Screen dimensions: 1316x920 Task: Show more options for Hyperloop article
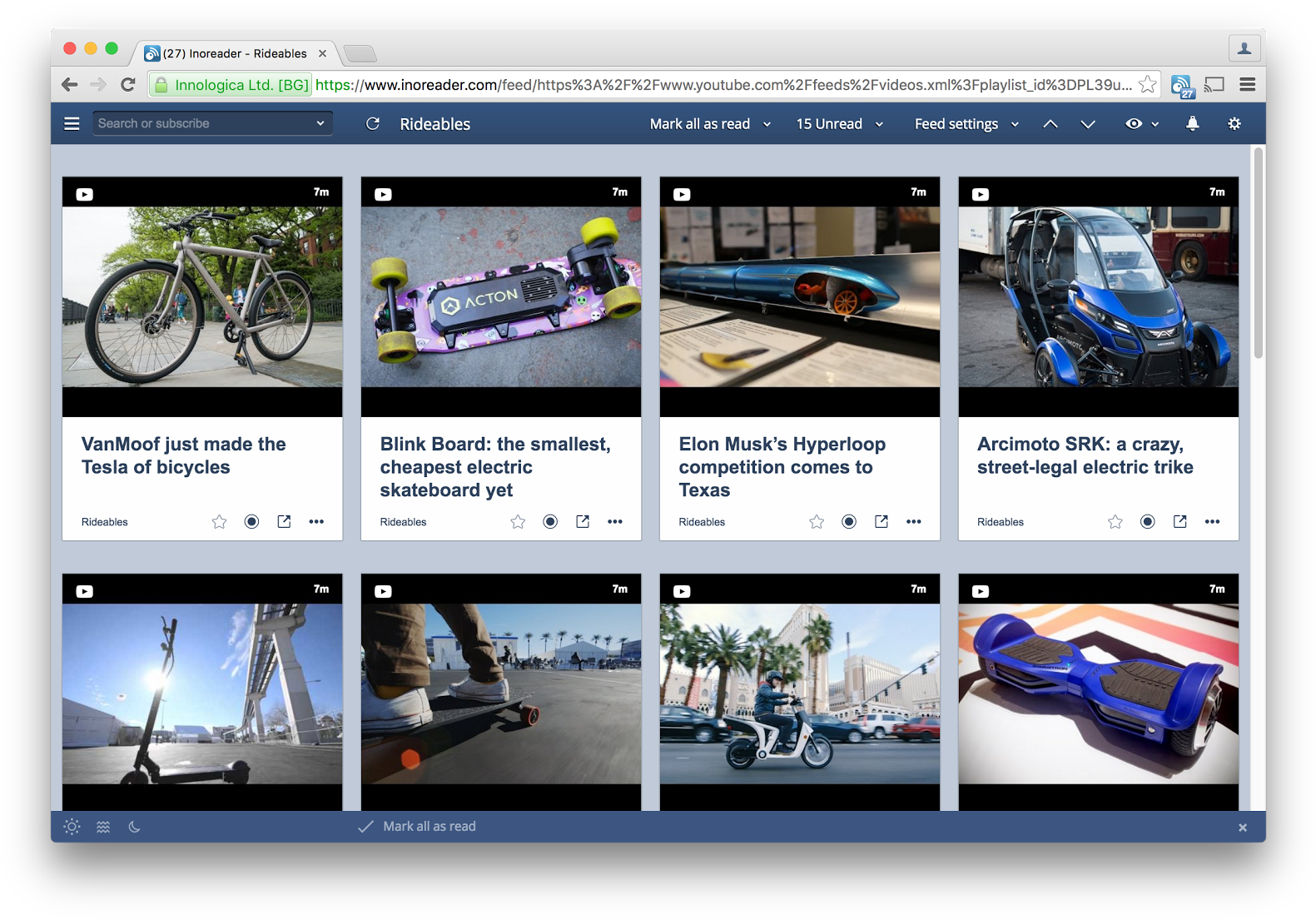(914, 521)
